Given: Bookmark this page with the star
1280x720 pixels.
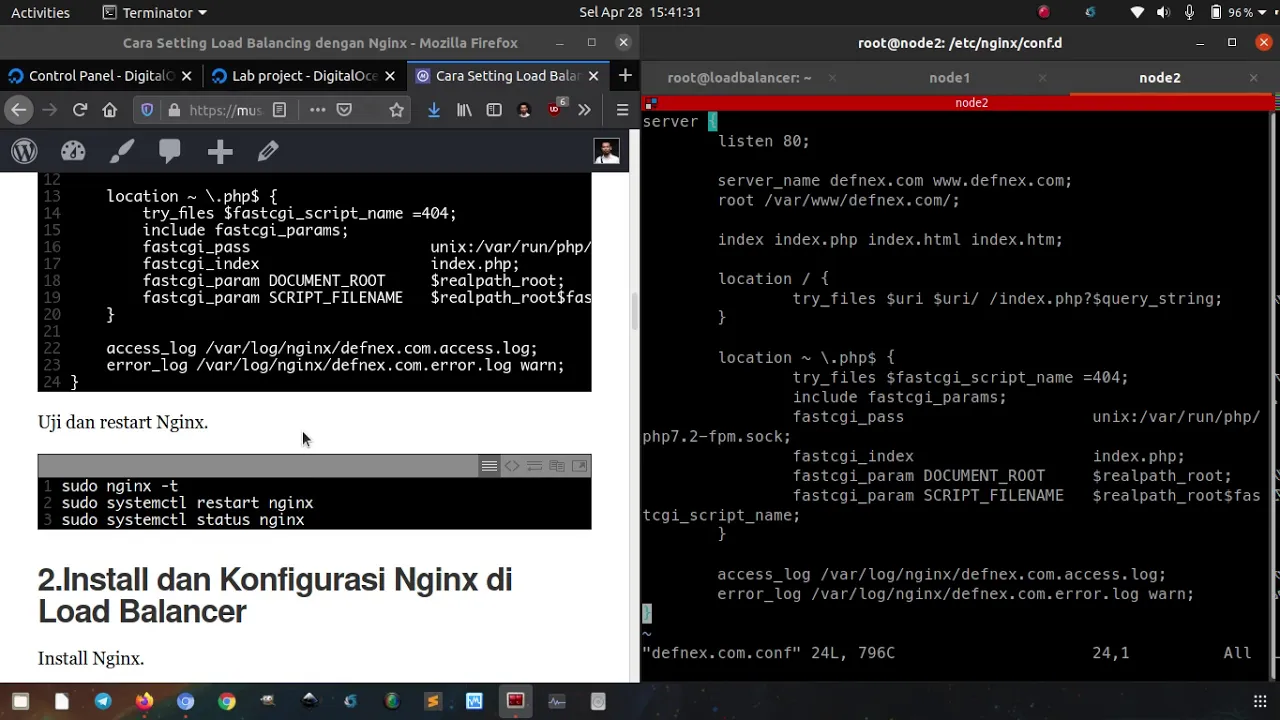Looking at the screenshot, I should click(397, 110).
